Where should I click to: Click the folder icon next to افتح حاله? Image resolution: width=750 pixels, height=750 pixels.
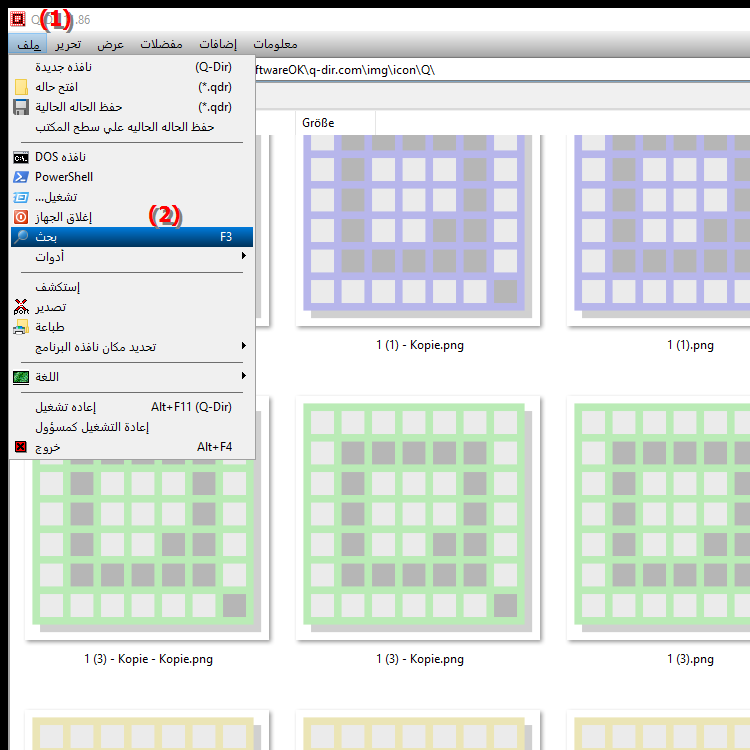[x=21, y=87]
